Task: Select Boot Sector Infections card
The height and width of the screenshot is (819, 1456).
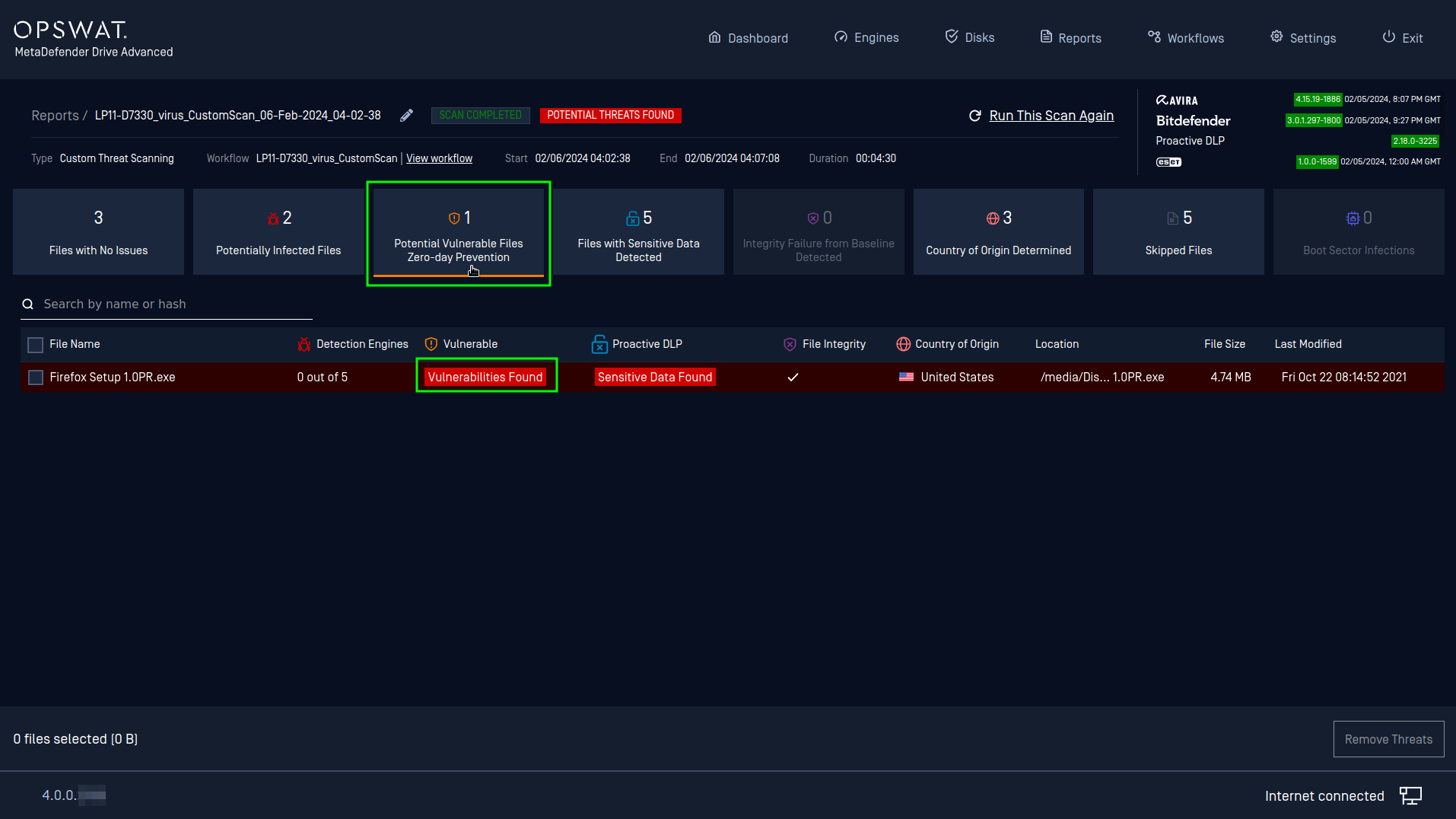Action: [x=1359, y=232]
